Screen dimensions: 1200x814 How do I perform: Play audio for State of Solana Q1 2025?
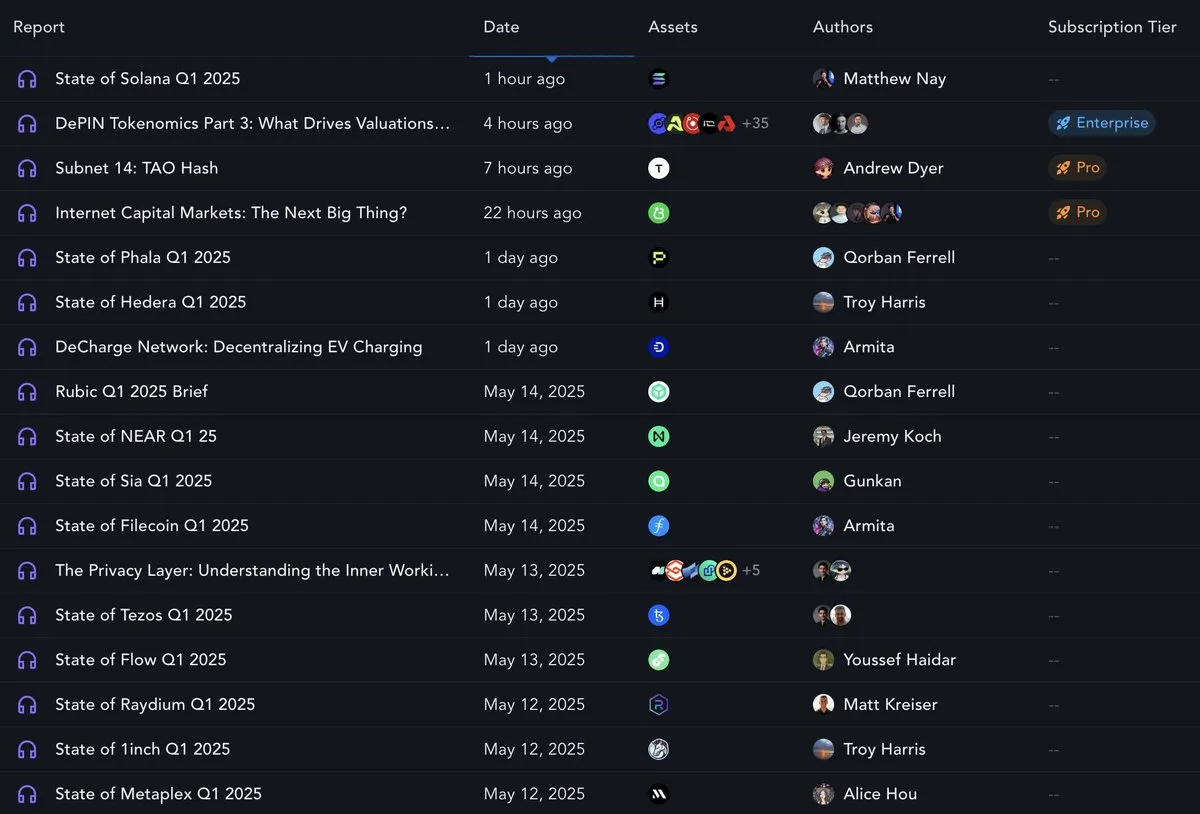pos(27,79)
